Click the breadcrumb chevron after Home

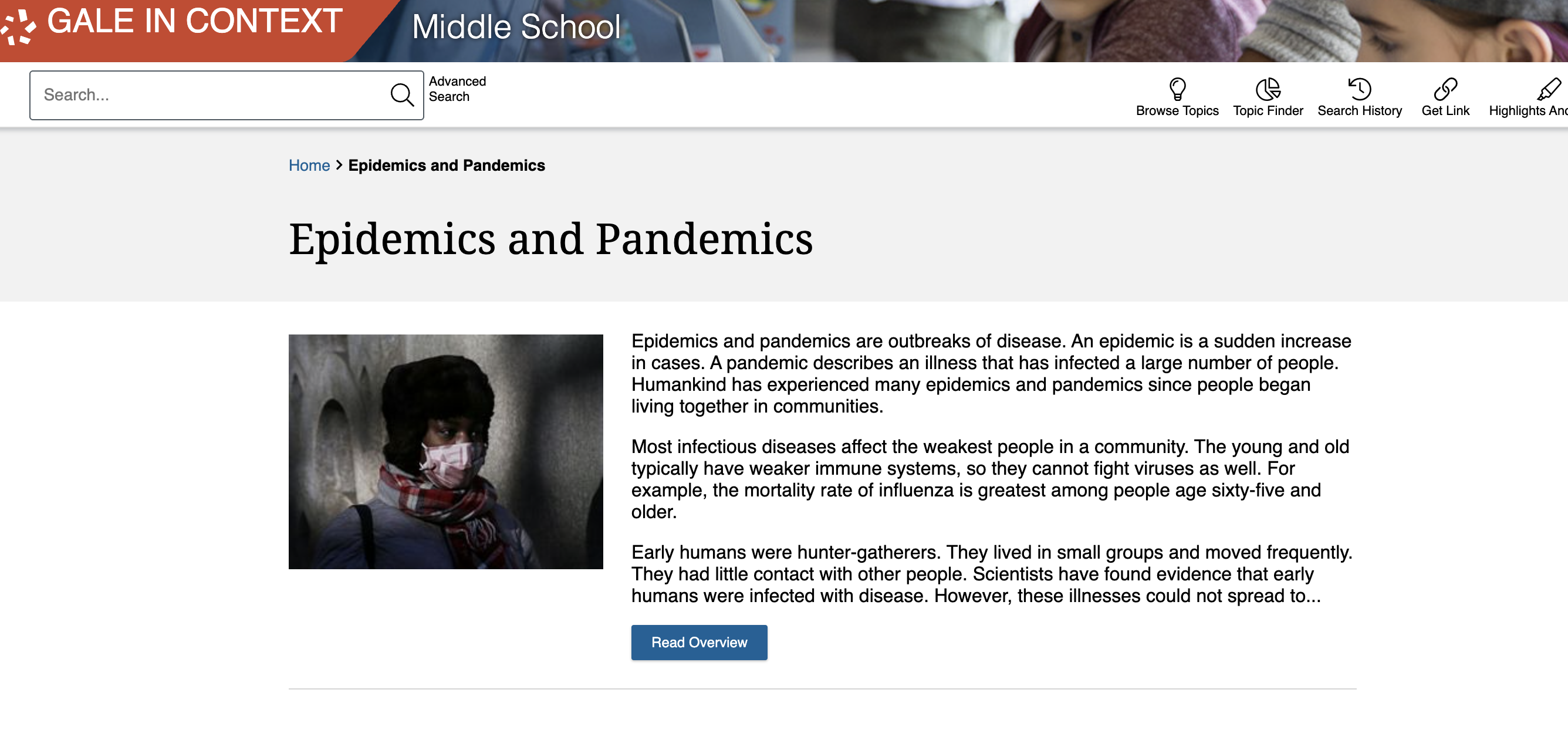[339, 165]
